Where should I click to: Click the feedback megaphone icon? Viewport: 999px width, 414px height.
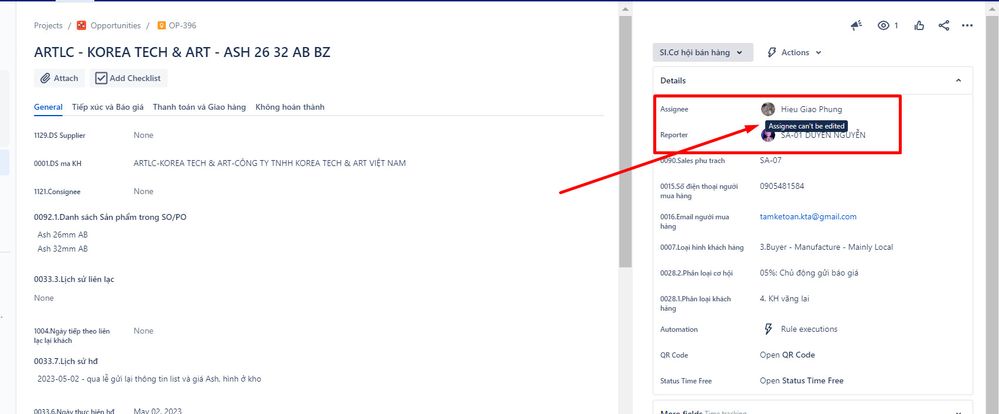(856, 25)
